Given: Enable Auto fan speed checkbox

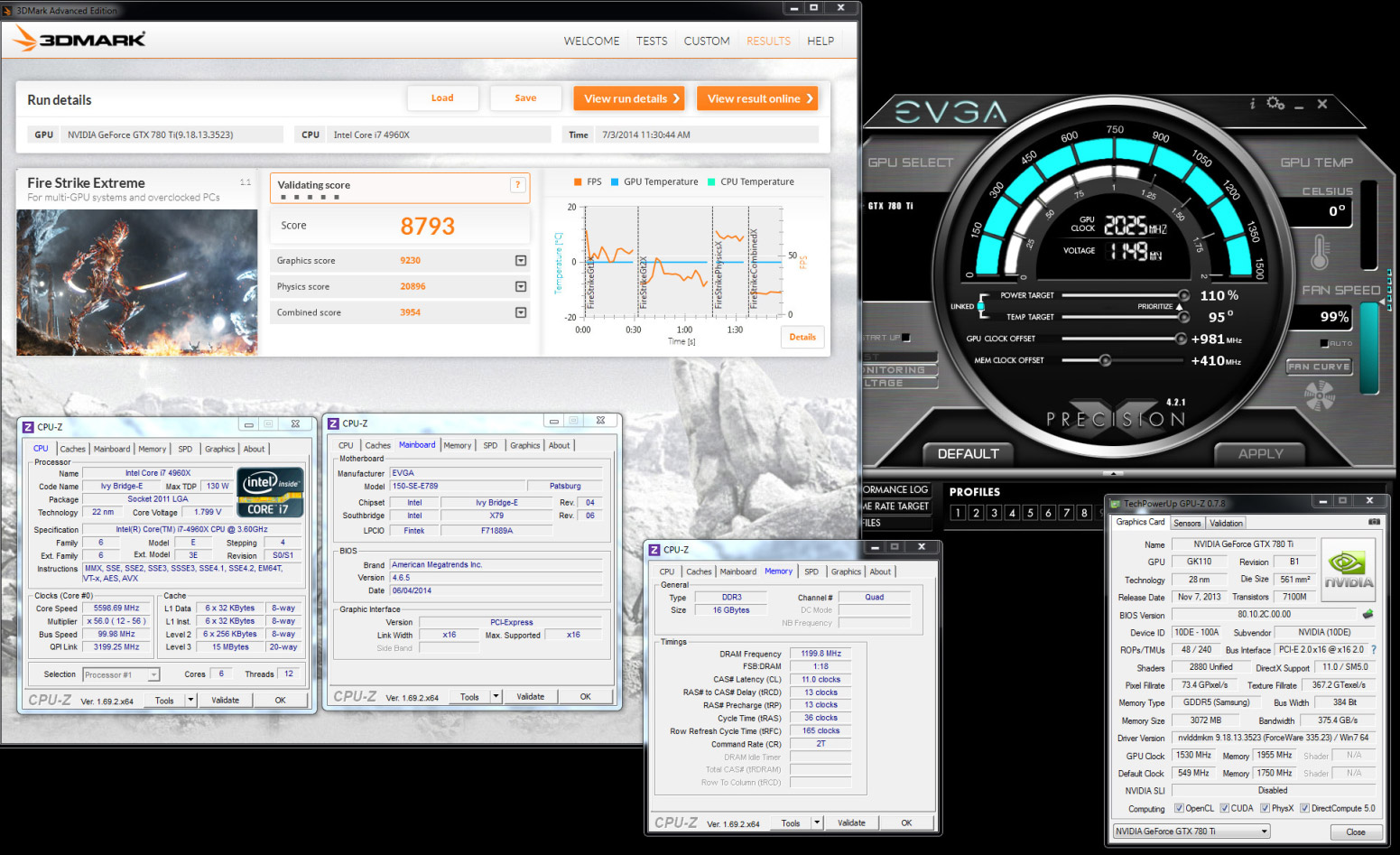Looking at the screenshot, I should coord(1324,344).
